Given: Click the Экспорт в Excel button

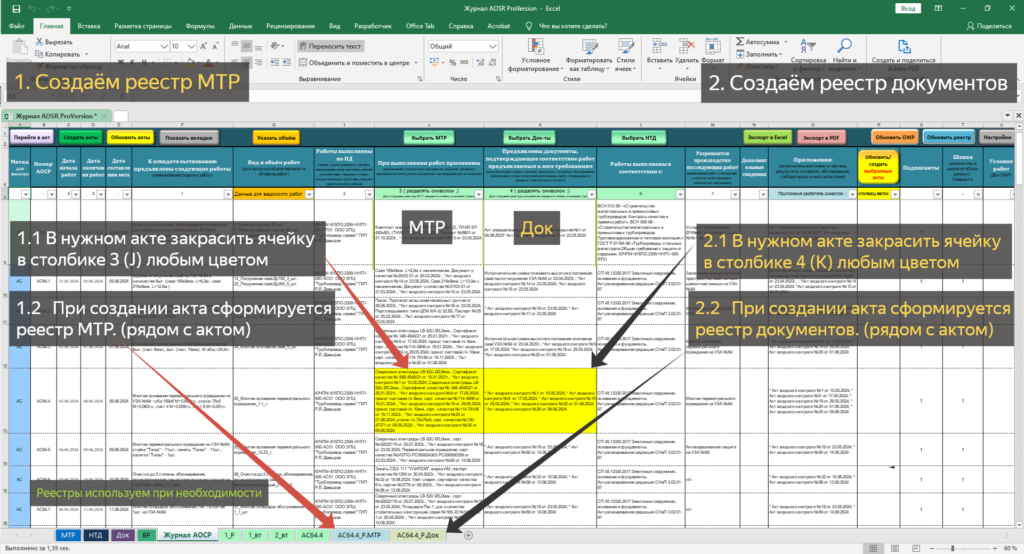Looking at the screenshot, I should point(767,138).
